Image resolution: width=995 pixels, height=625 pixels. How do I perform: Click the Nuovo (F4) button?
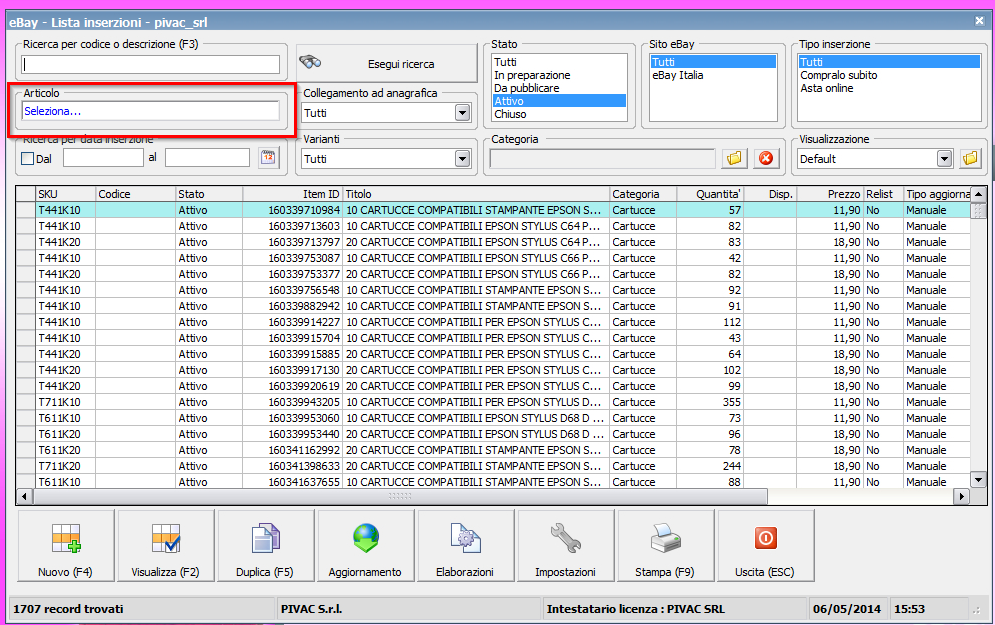tap(66, 545)
